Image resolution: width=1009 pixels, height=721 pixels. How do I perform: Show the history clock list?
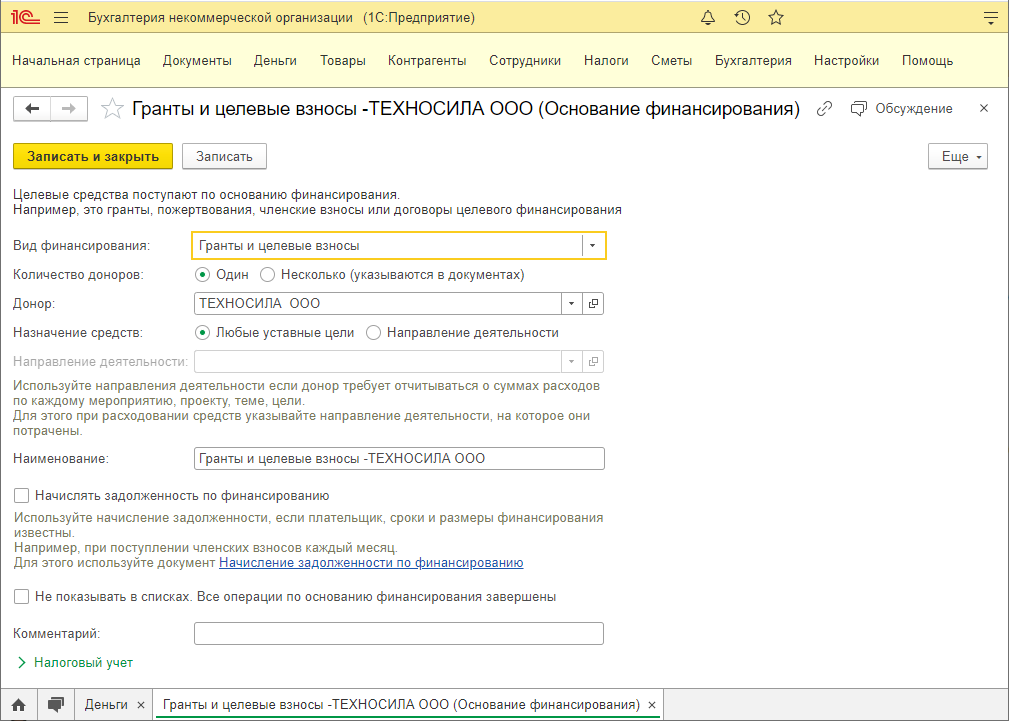pyautogui.click(x=742, y=17)
